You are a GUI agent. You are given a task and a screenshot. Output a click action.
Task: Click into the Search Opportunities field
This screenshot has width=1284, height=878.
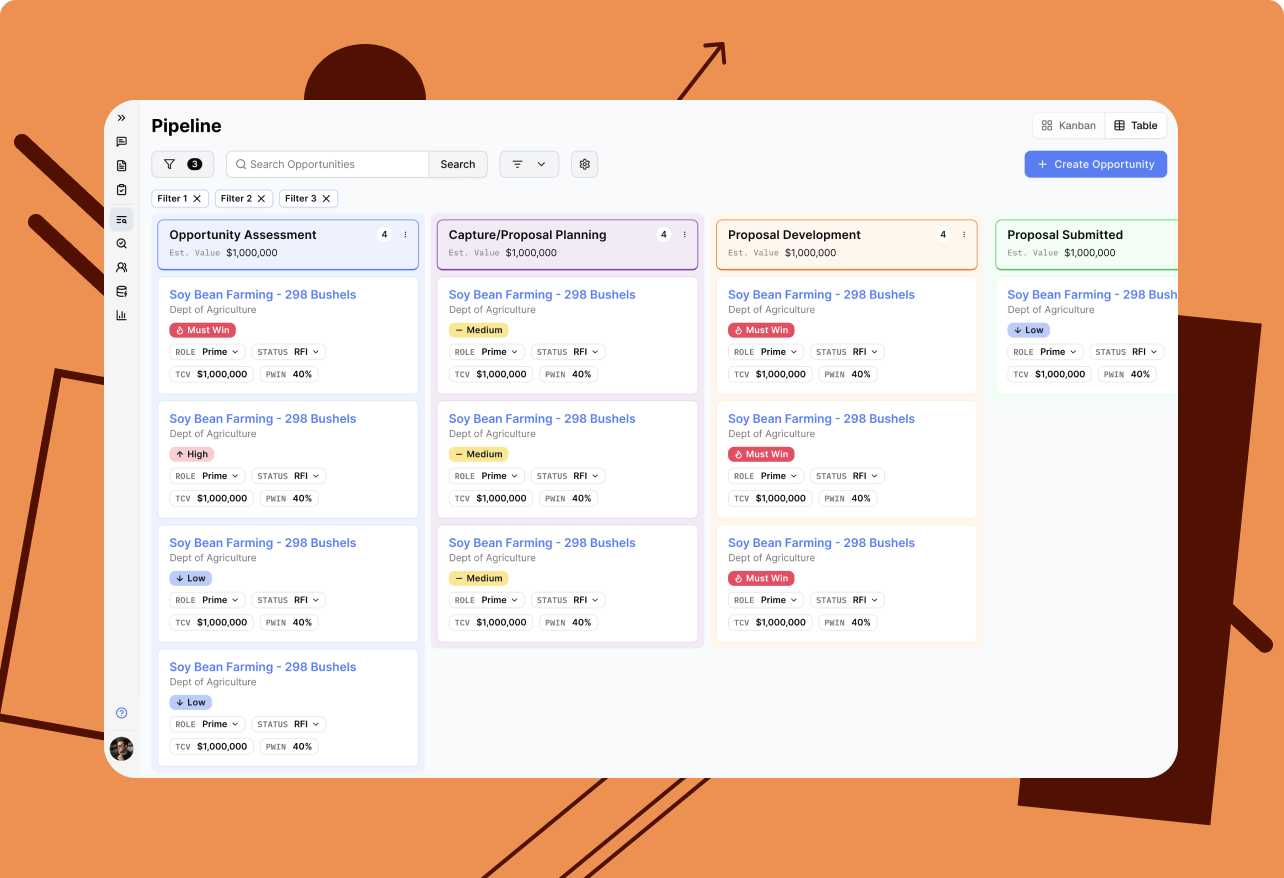point(328,164)
